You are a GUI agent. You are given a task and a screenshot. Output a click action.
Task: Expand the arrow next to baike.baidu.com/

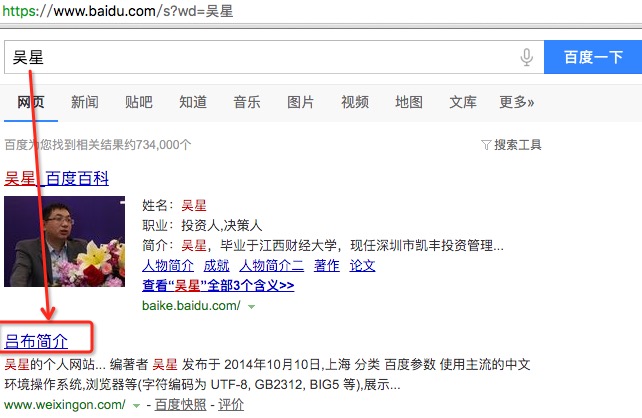[251, 306]
